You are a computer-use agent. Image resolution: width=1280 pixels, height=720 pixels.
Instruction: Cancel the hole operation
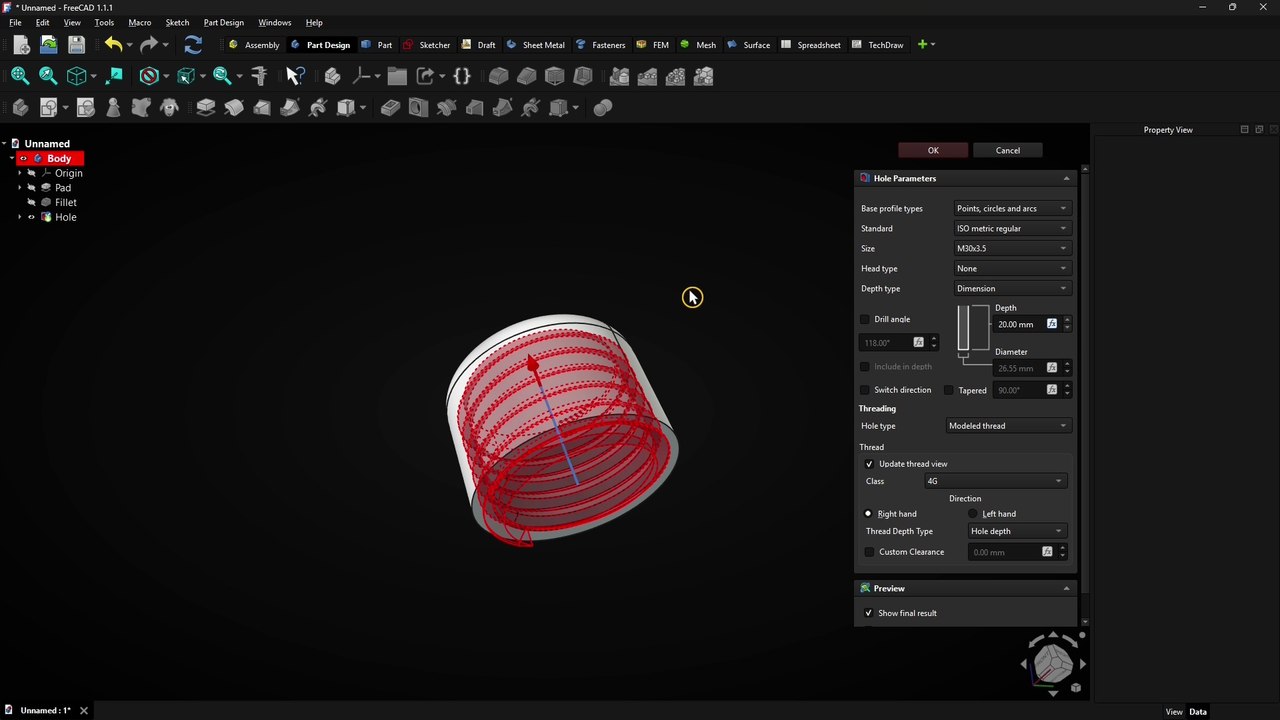1008,150
